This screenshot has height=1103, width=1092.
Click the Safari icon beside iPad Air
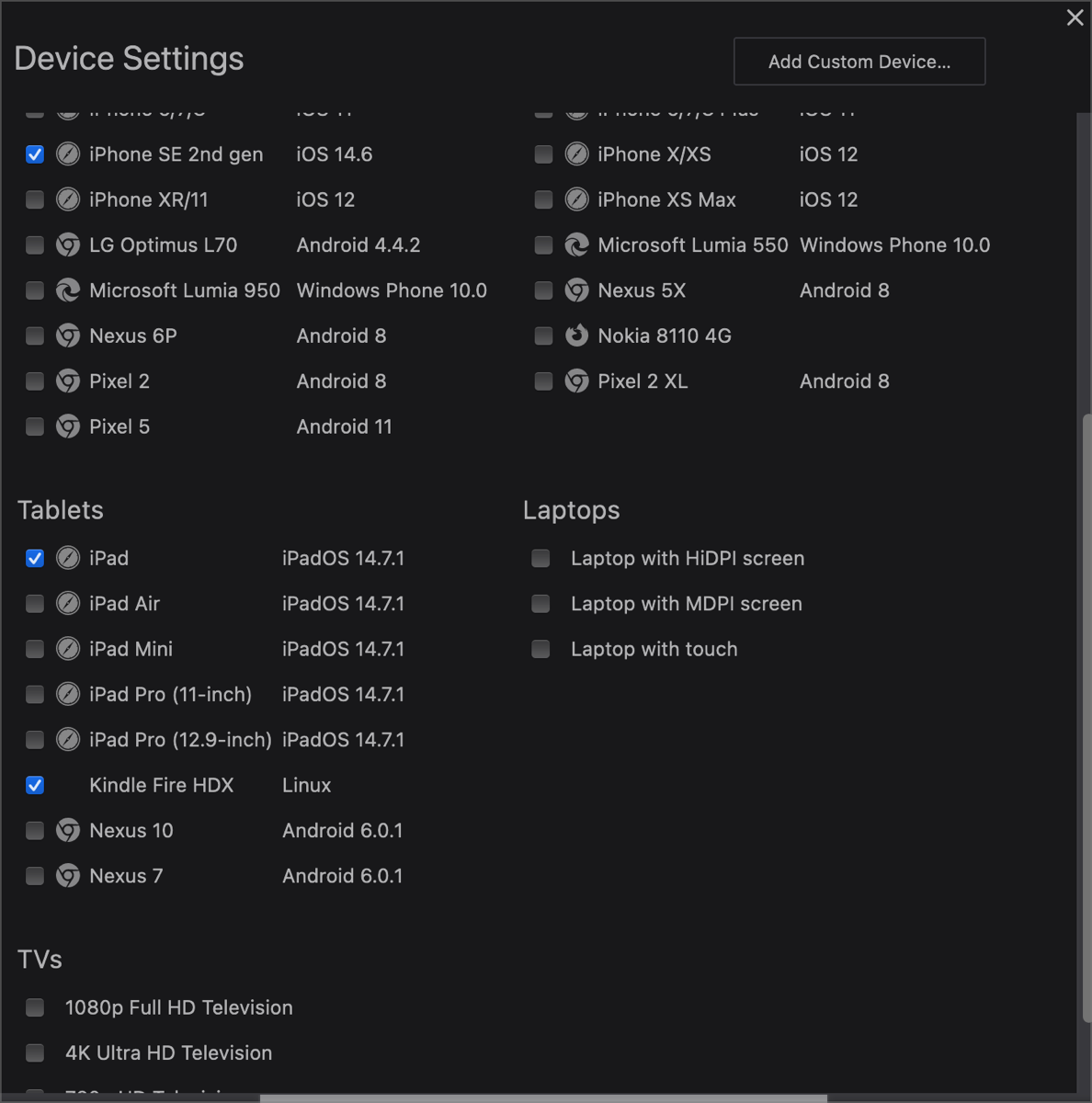(68, 604)
